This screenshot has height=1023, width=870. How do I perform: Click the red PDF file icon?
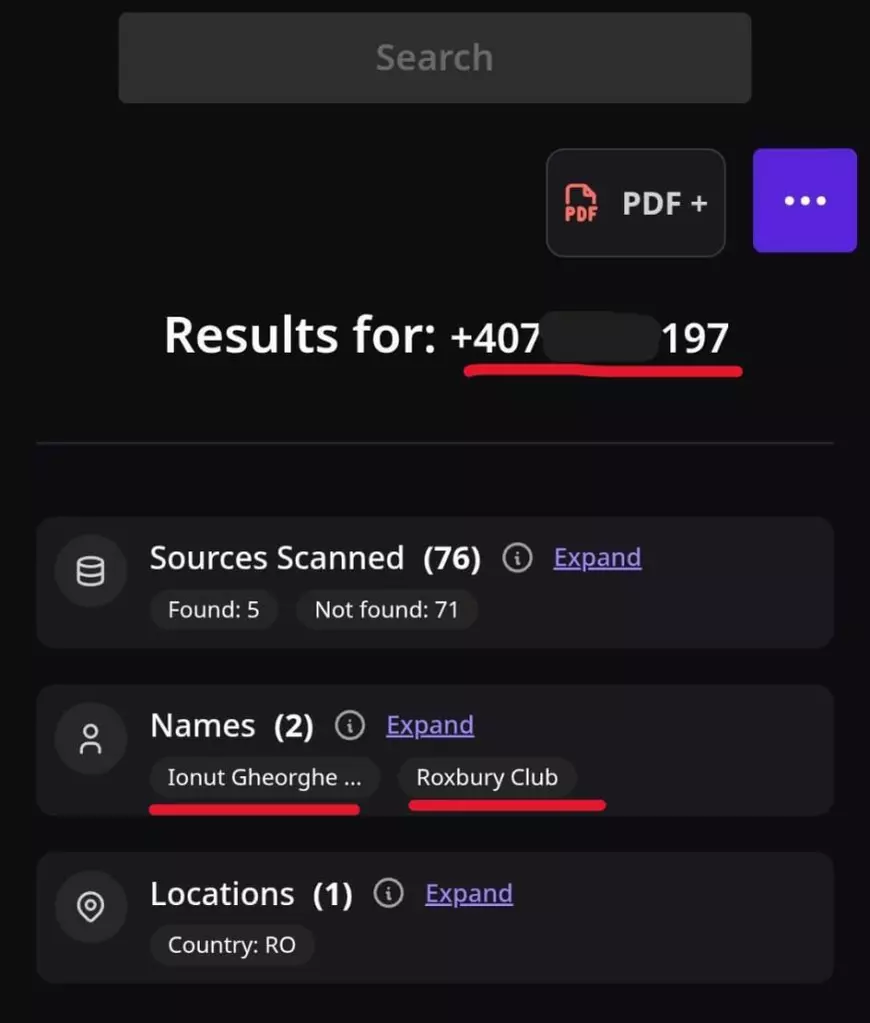point(581,203)
